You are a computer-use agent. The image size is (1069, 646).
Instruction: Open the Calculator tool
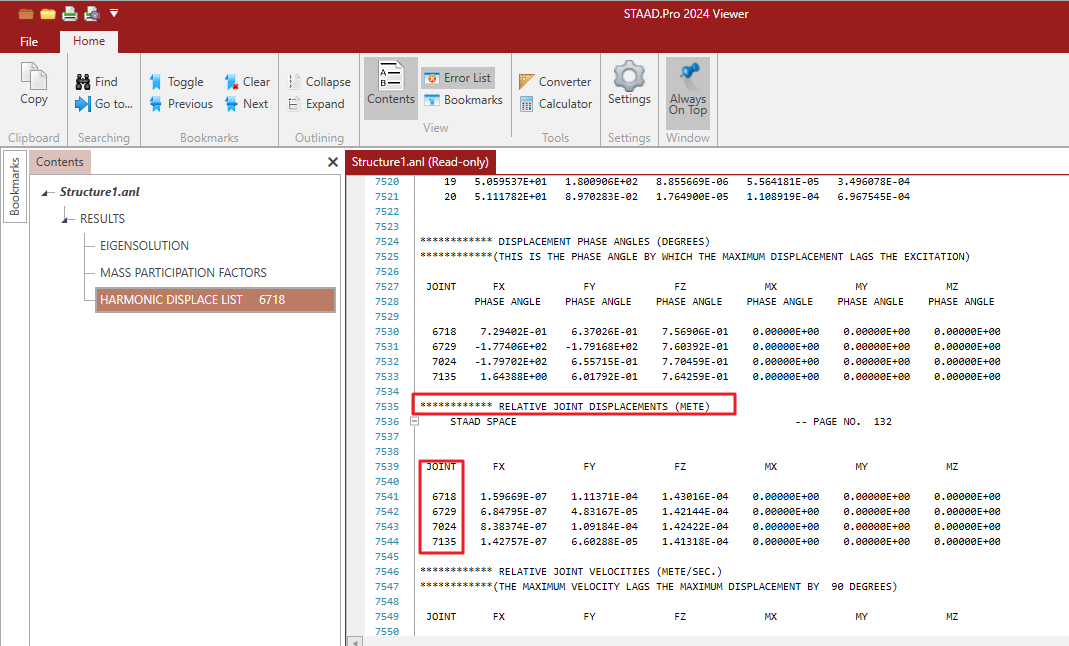click(x=555, y=104)
